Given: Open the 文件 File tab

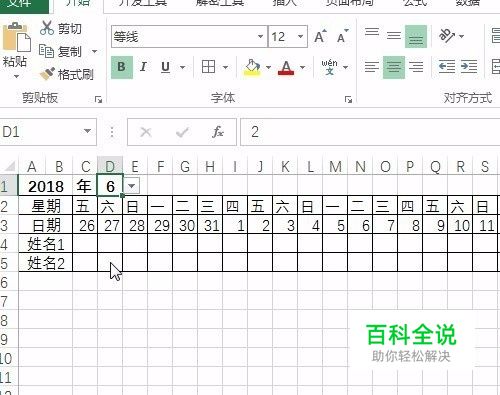Looking at the screenshot, I should coord(24,4).
